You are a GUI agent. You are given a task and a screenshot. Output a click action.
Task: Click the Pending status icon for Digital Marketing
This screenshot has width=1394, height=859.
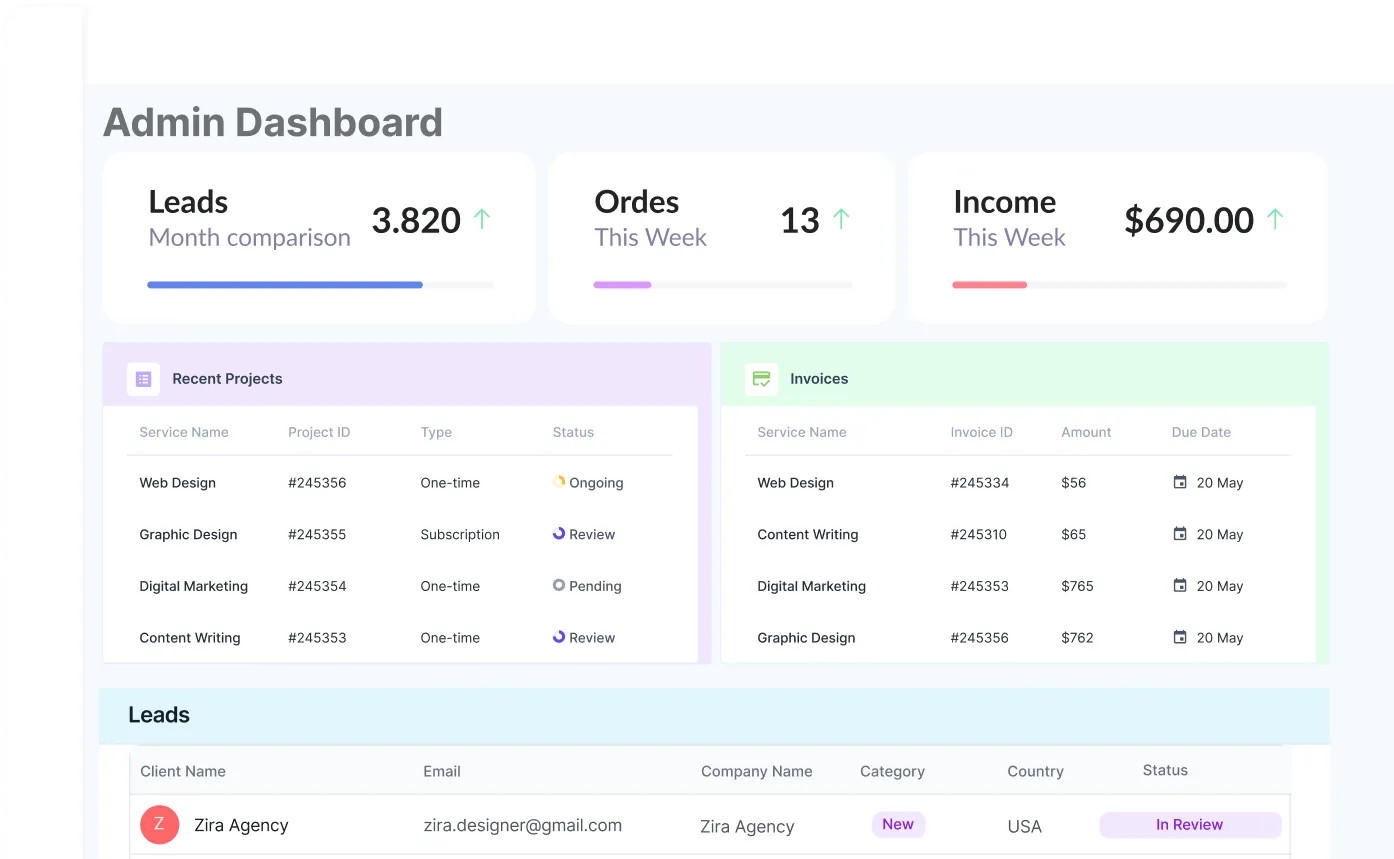(x=559, y=585)
